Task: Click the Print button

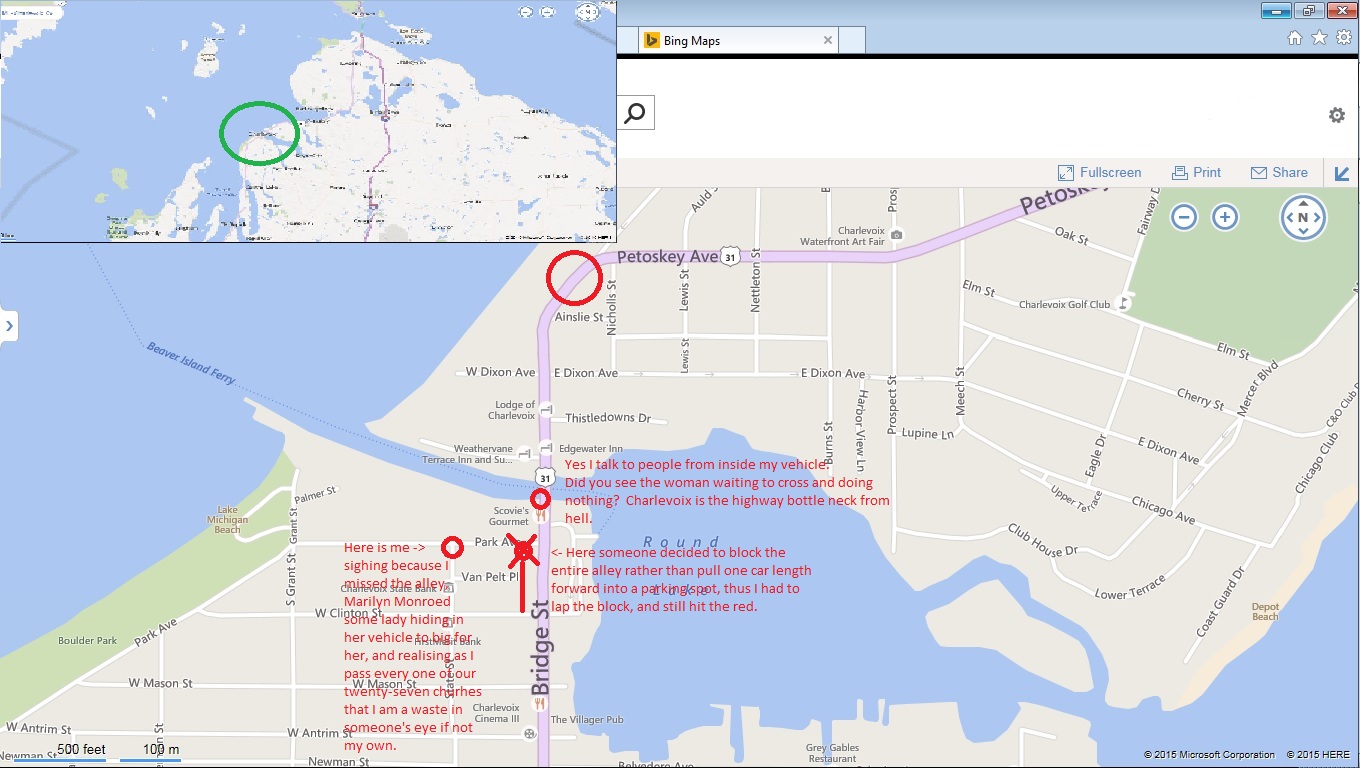Action: (x=1196, y=172)
